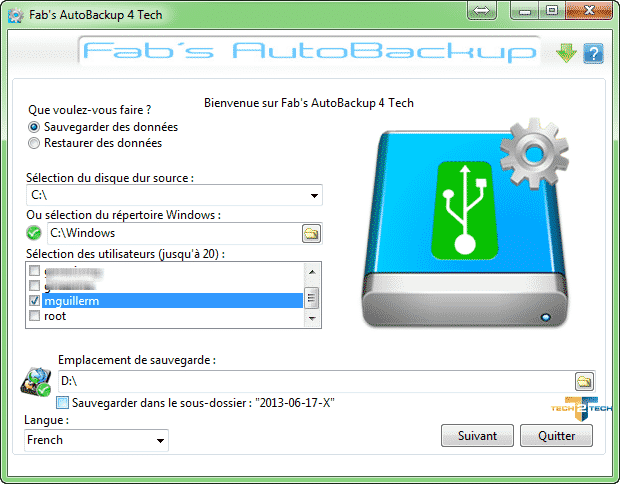Screen dimensions: 620x484
Task: Check the root user checkbox
Action: click(34, 316)
